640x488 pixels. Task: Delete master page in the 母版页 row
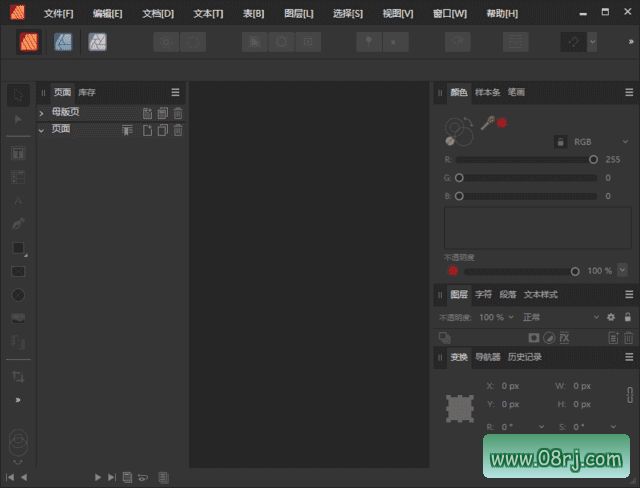178,113
